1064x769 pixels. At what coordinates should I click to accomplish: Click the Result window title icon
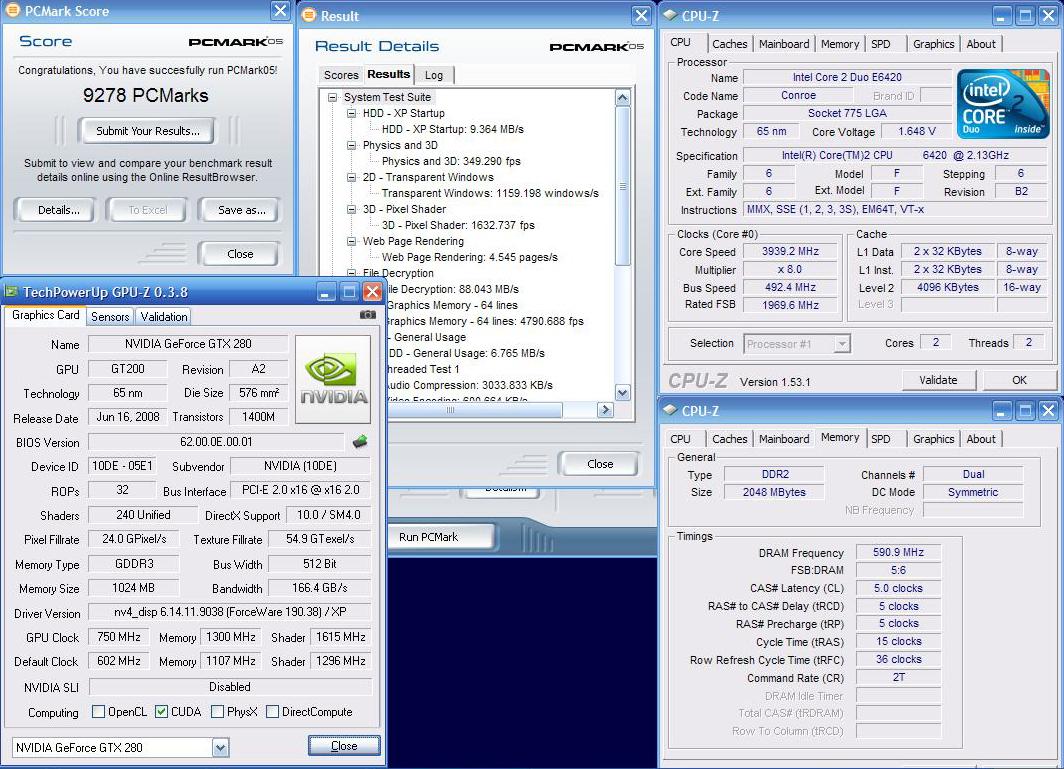[309, 15]
